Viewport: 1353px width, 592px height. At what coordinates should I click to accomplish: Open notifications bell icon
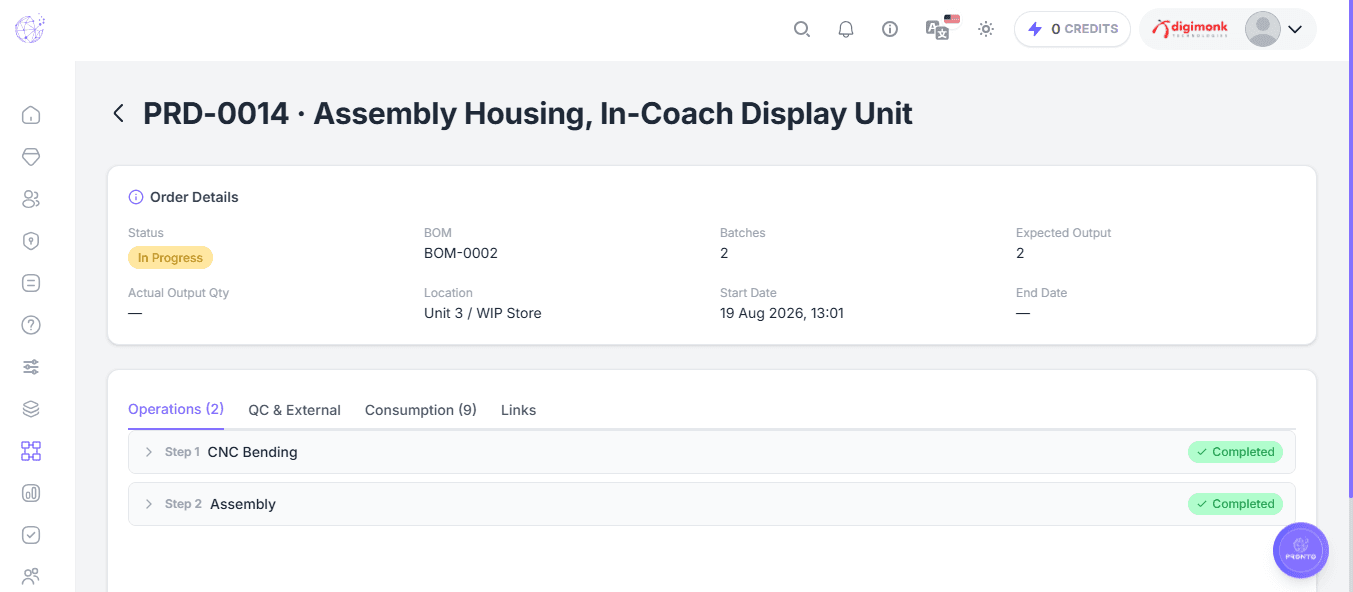pyautogui.click(x=846, y=29)
